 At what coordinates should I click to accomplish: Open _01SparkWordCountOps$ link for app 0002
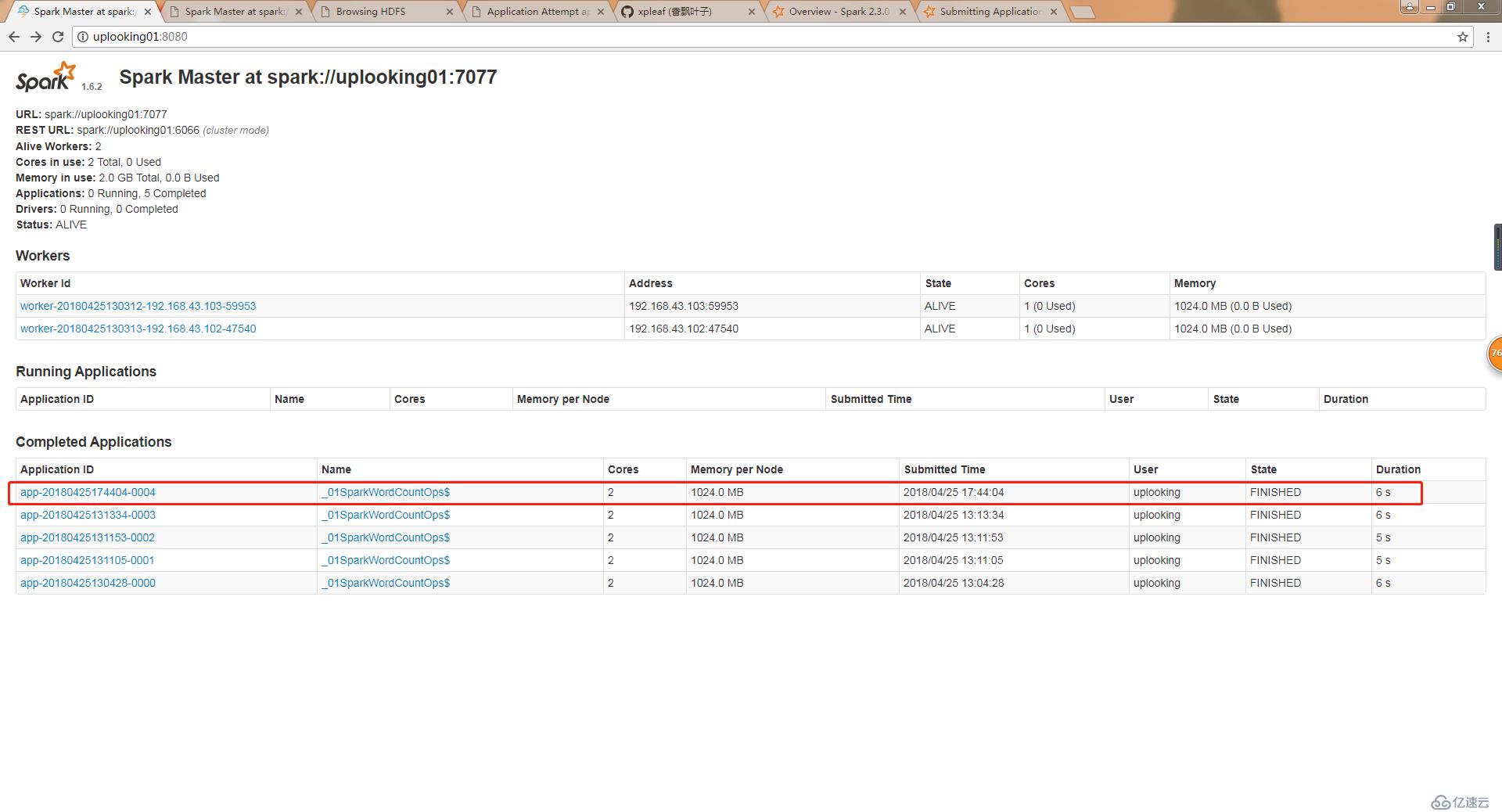[x=386, y=537]
